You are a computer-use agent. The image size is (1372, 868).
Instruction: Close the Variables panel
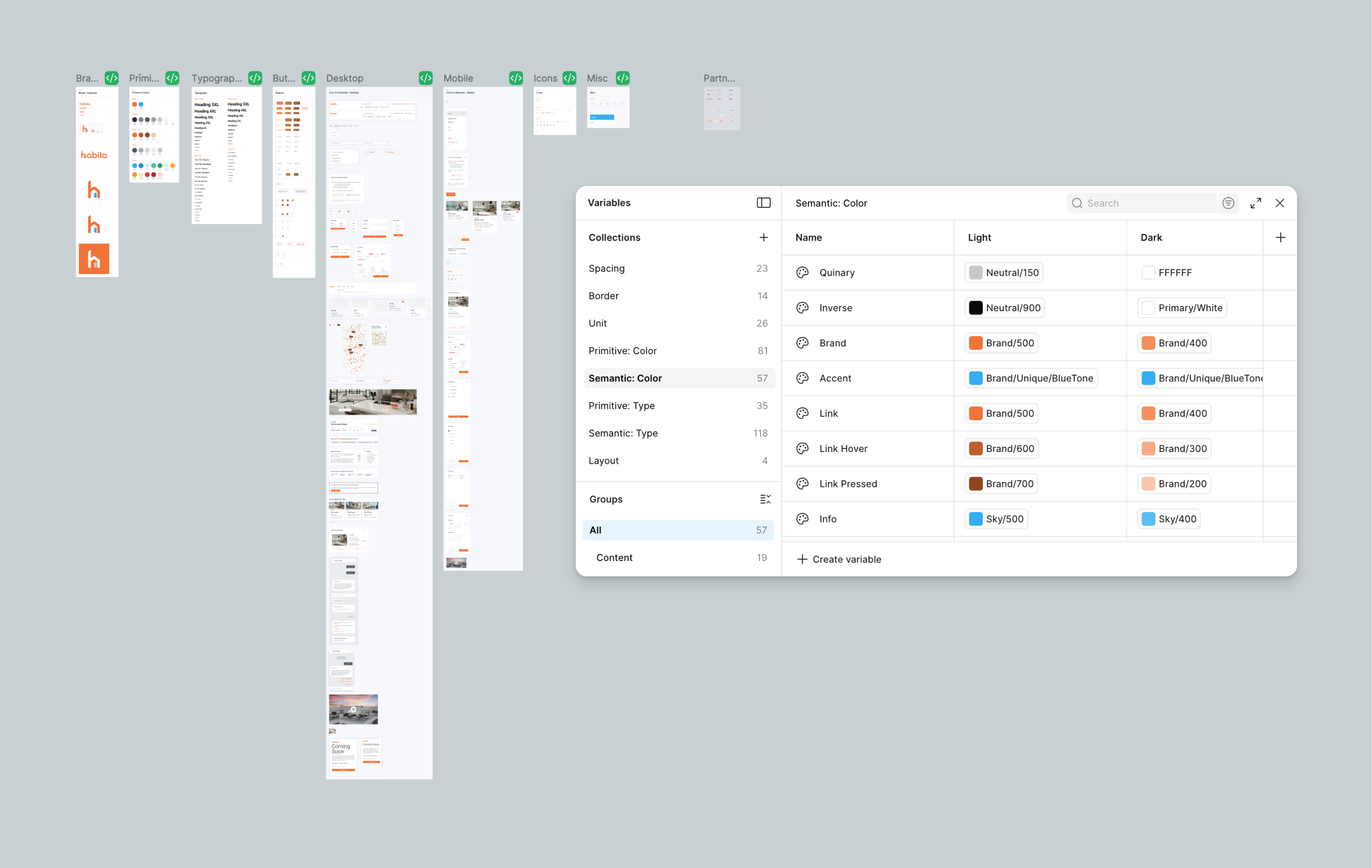pyautogui.click(x=1279, y=203)
